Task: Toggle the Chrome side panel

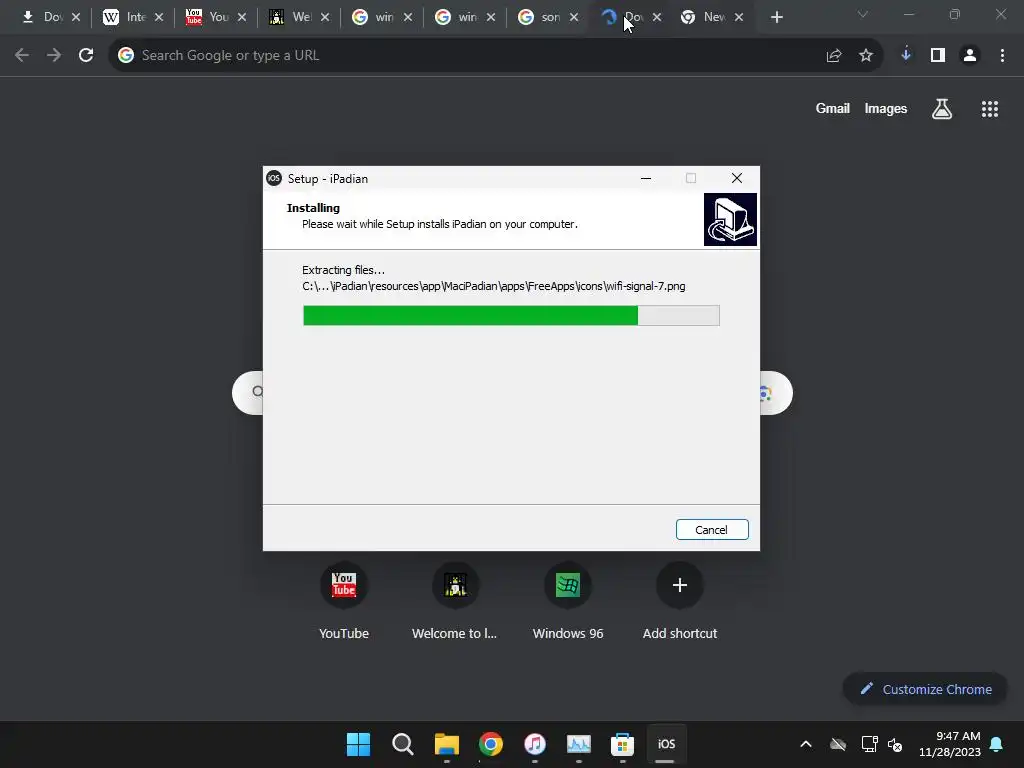Action: click(x=938, y=56)
